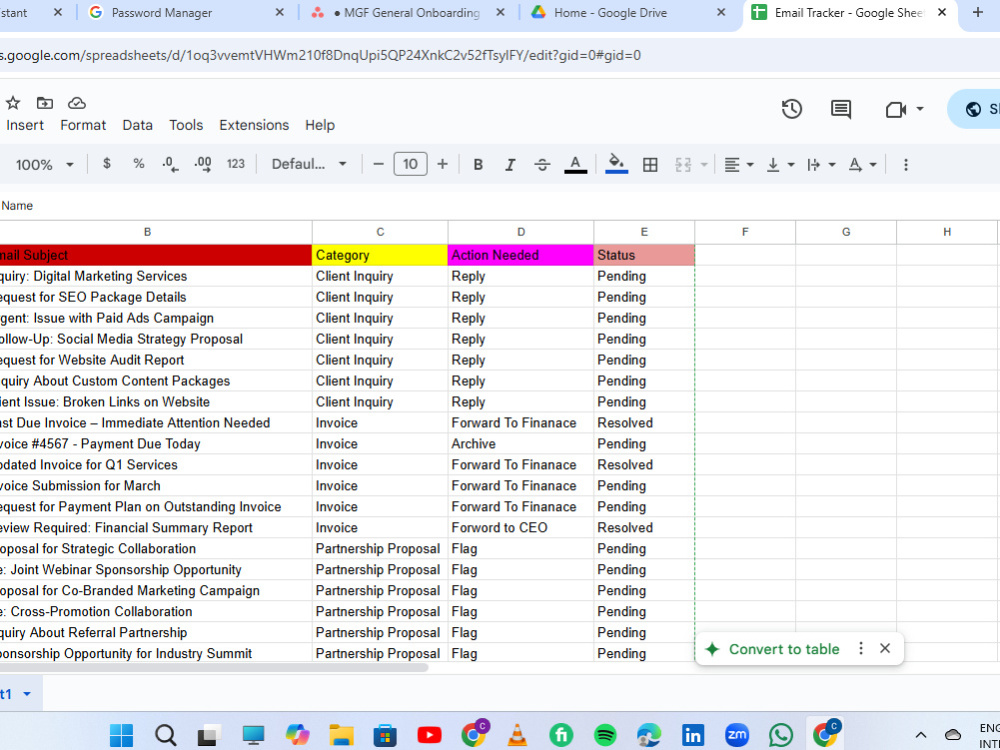Screen dimensions: 1000x750
Task: Click the video meeting camera icon
Action: (896, 110)
